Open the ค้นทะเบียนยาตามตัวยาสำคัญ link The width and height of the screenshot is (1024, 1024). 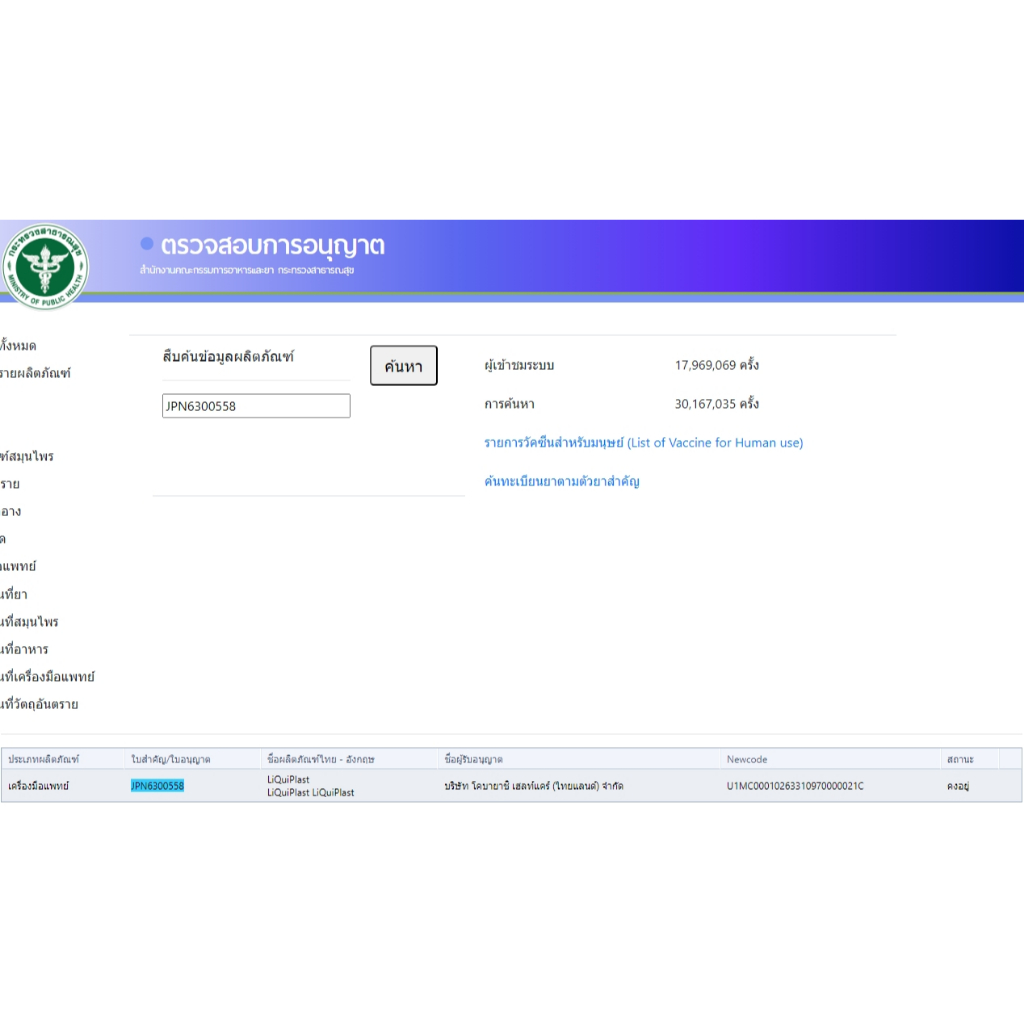pyautogui.click(x=561, y=481)
